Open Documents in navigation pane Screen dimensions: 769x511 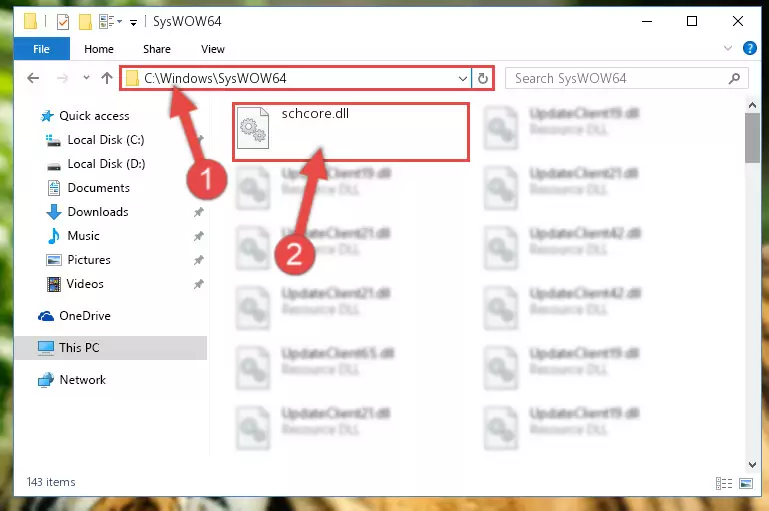(x=99, y=188)
